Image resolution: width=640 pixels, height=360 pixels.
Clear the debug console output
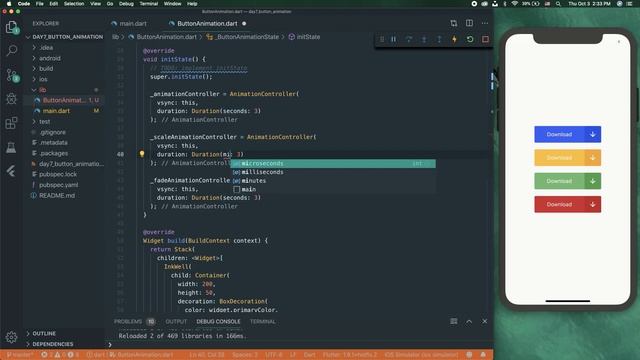click(453, 321)
